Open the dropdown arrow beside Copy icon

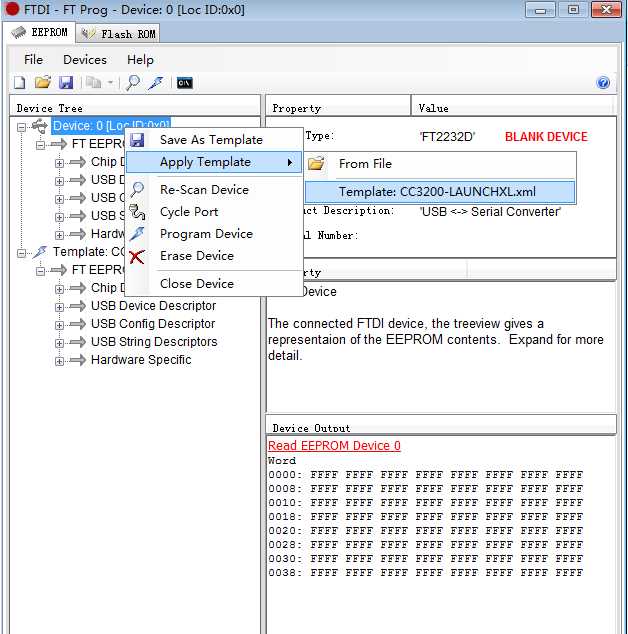(110, 83)
